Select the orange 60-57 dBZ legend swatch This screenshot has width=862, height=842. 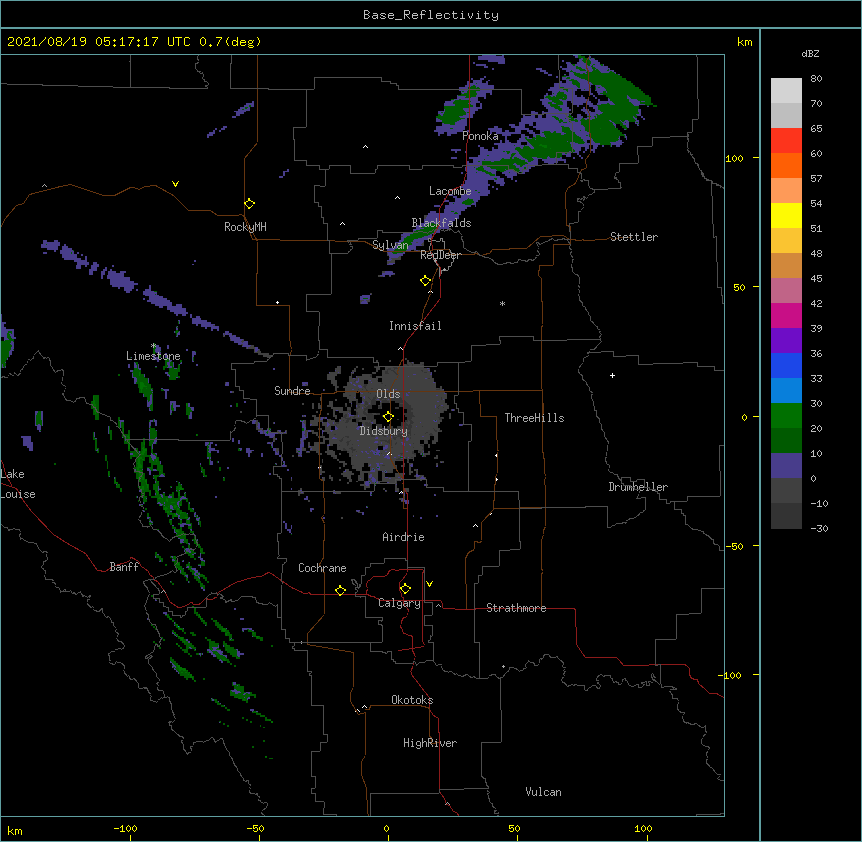click(x=786, y=165)
